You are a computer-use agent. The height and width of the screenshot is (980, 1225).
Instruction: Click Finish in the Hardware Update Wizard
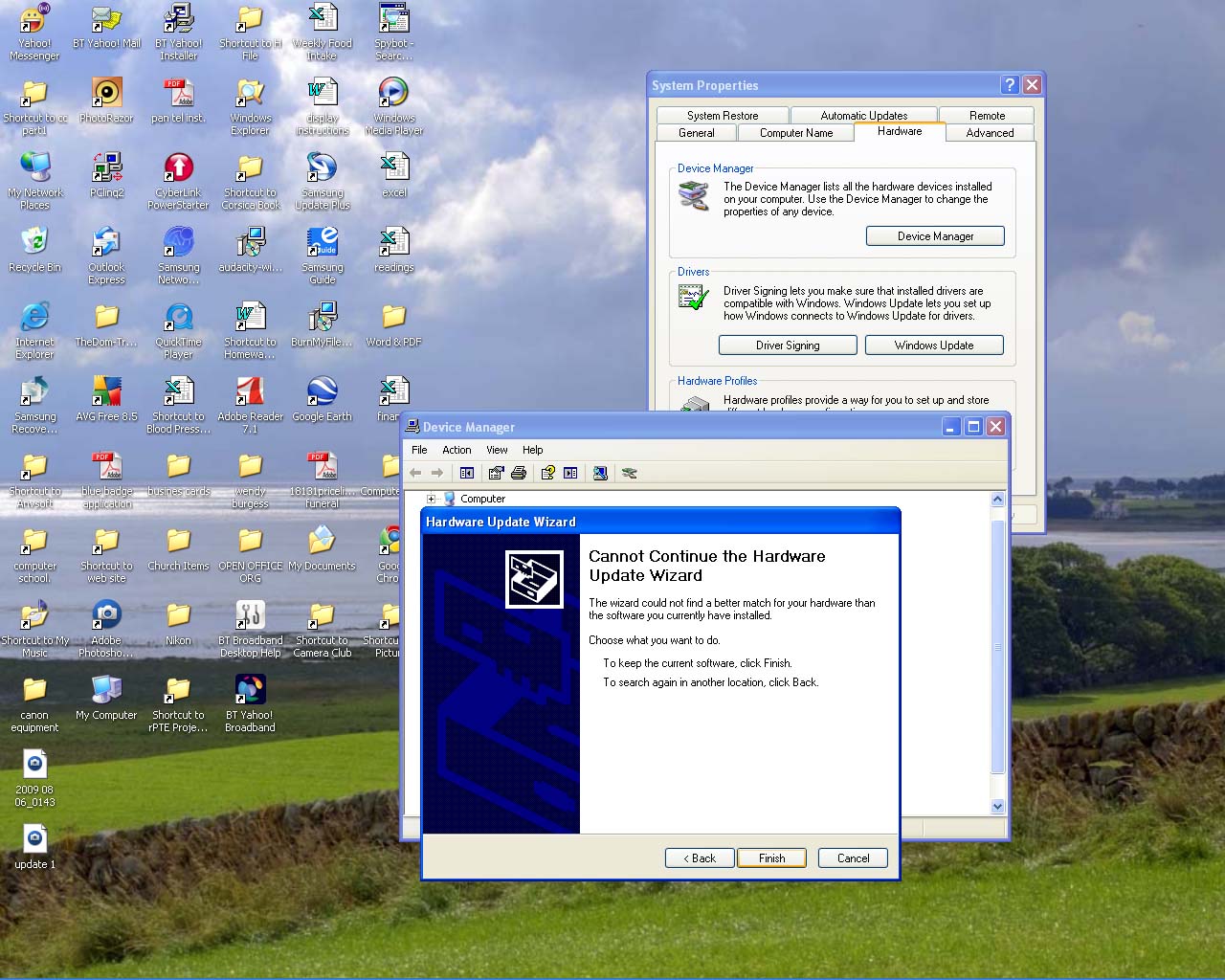(x=771, y=858)
